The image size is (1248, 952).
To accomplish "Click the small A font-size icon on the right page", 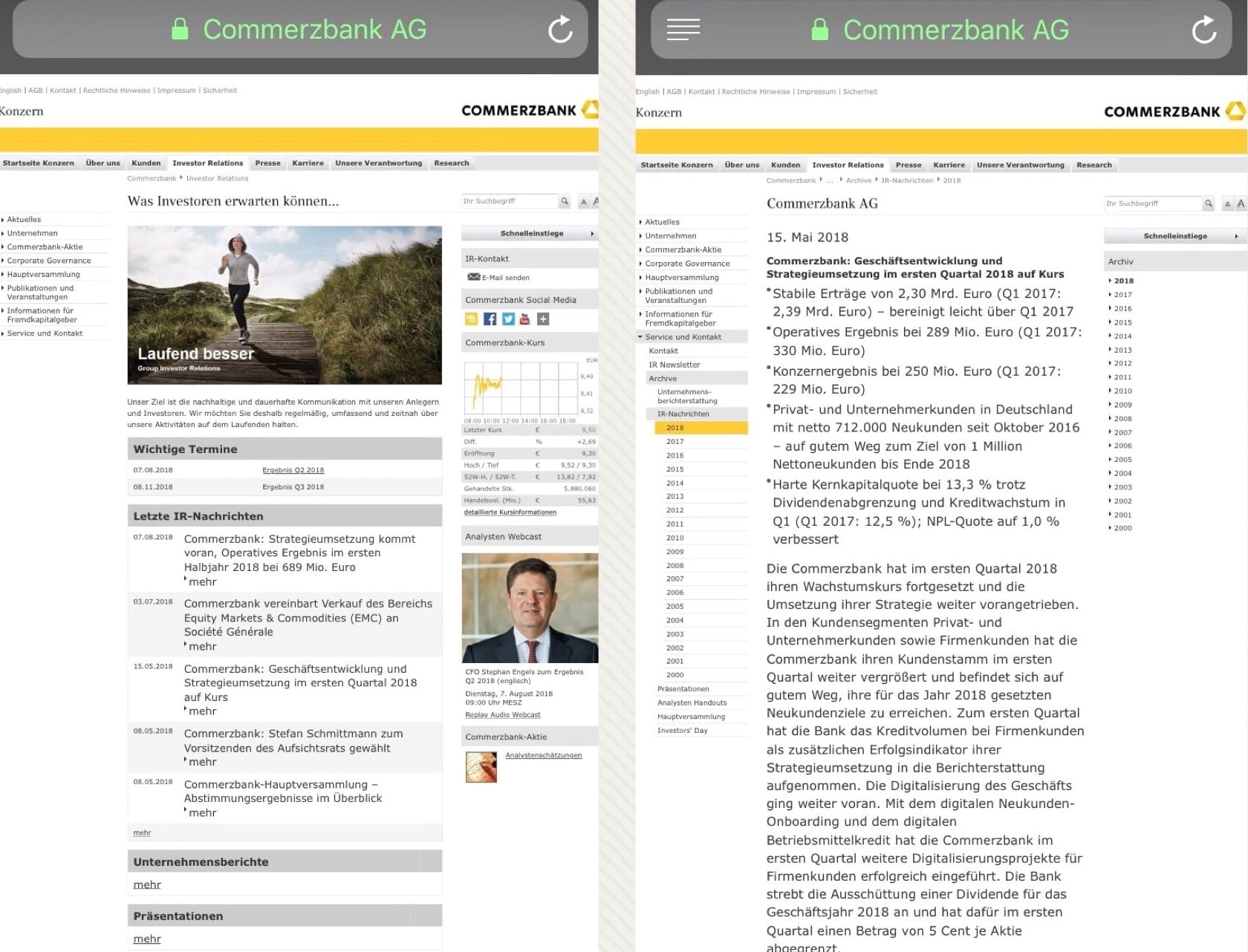I will pos(1227,204).
